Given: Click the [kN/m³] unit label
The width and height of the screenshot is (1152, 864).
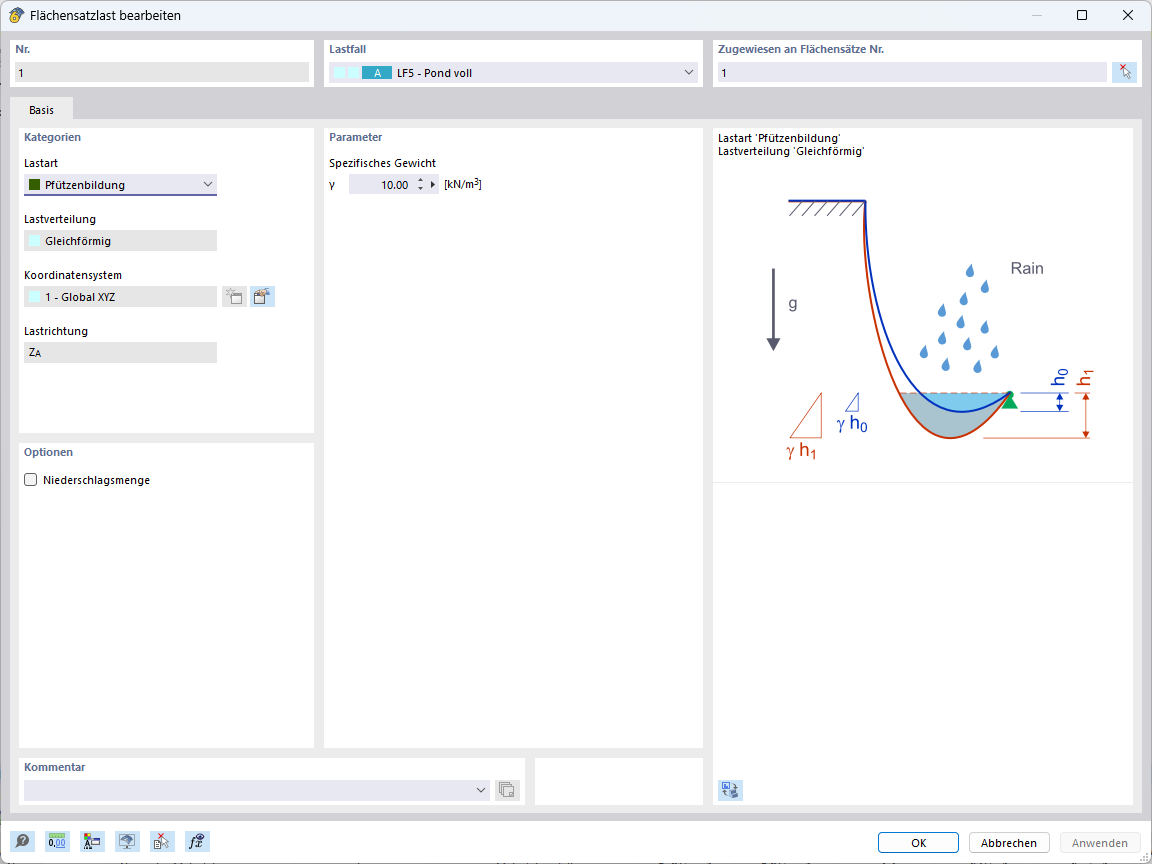Looking at the screenshot, I should tap(463, 184).
